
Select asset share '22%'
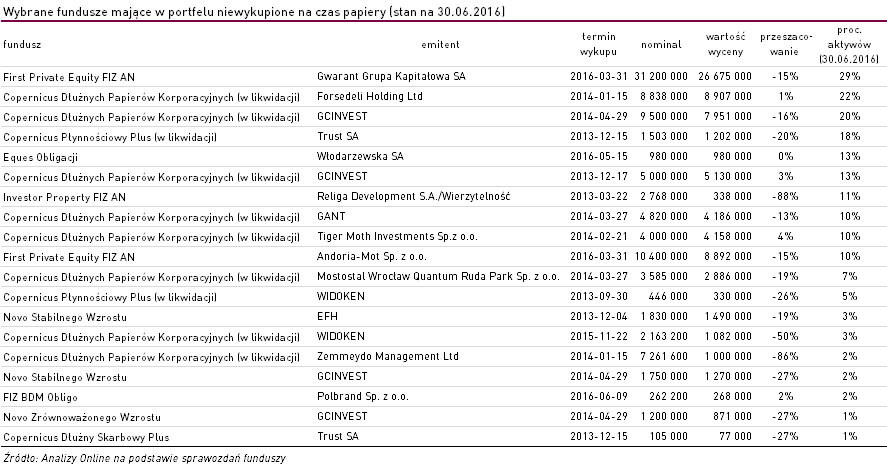click(850, 96)
